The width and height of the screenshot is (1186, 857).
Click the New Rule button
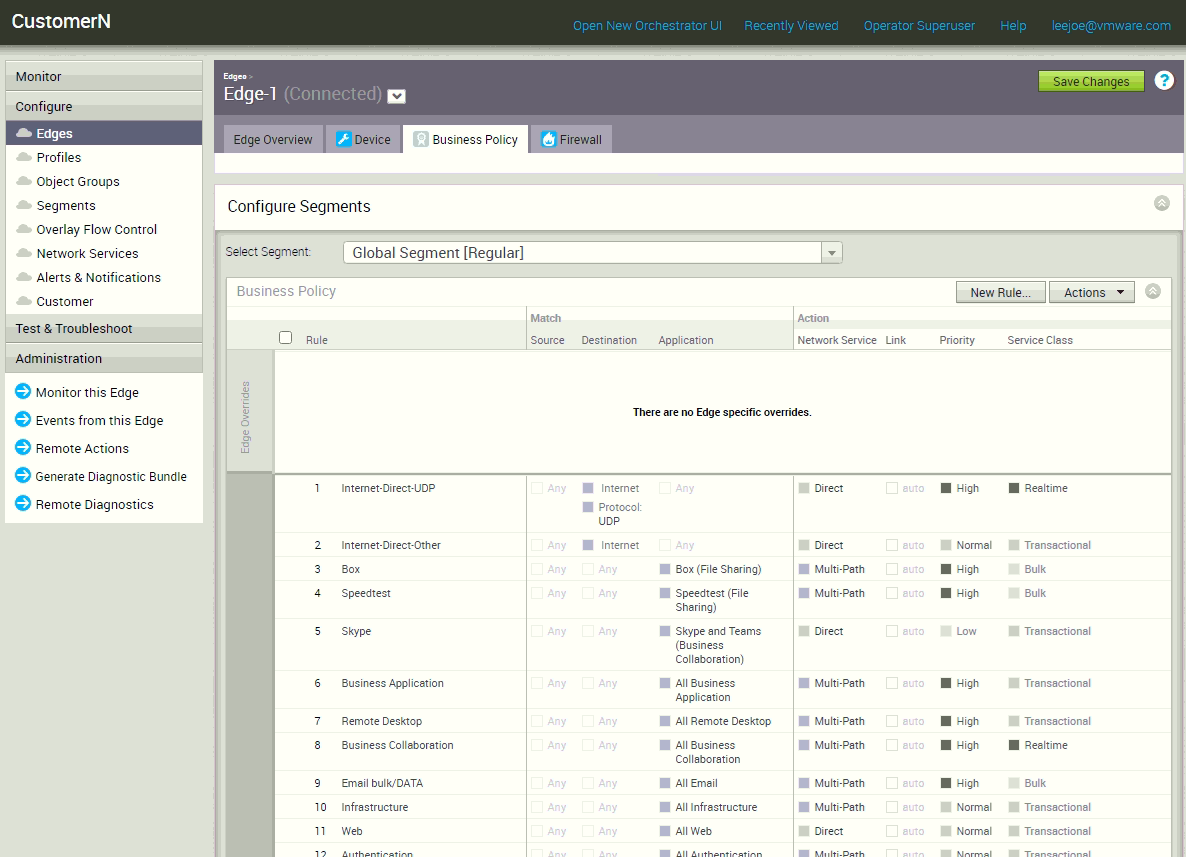coord(1001,292)
